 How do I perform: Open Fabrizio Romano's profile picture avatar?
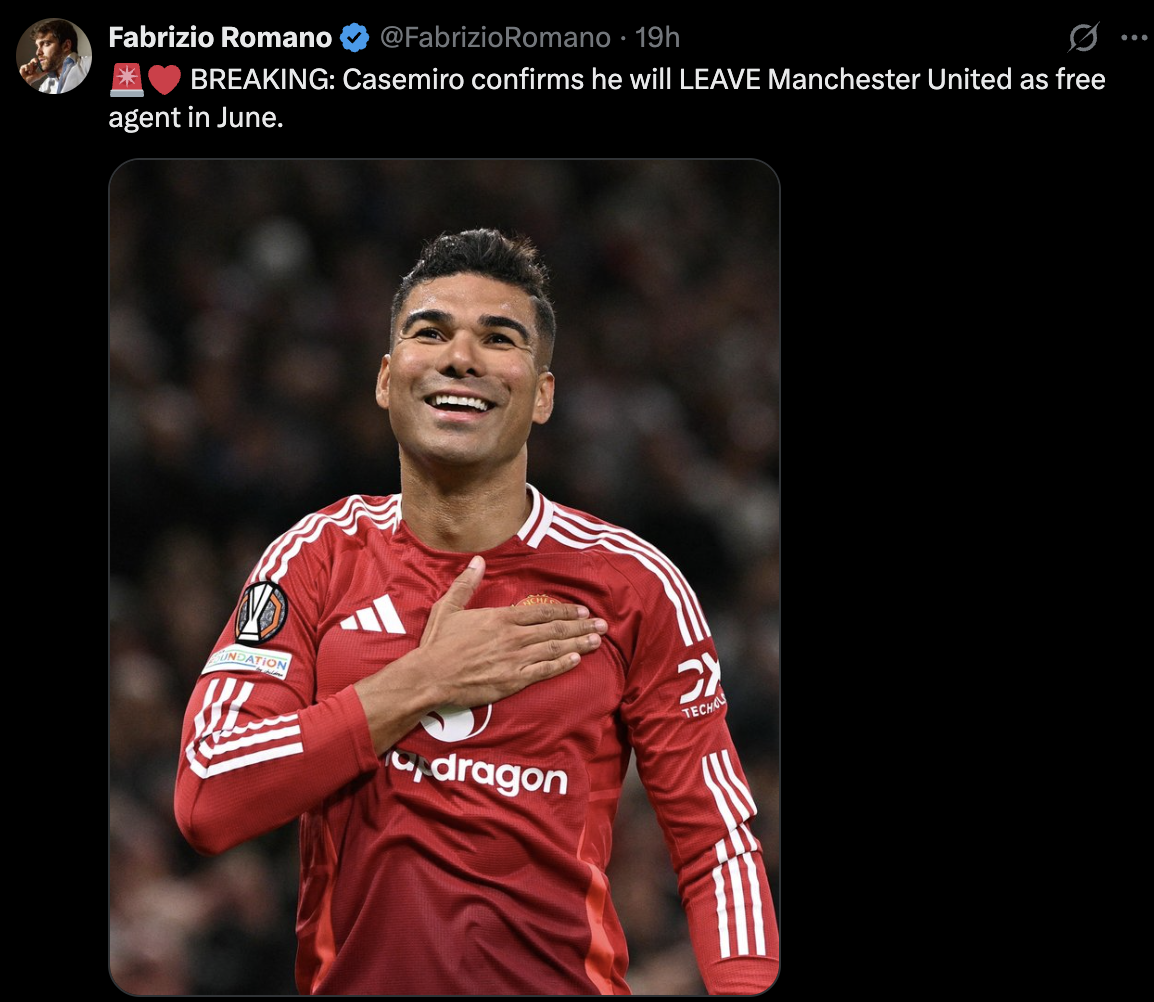coord(54,57)
